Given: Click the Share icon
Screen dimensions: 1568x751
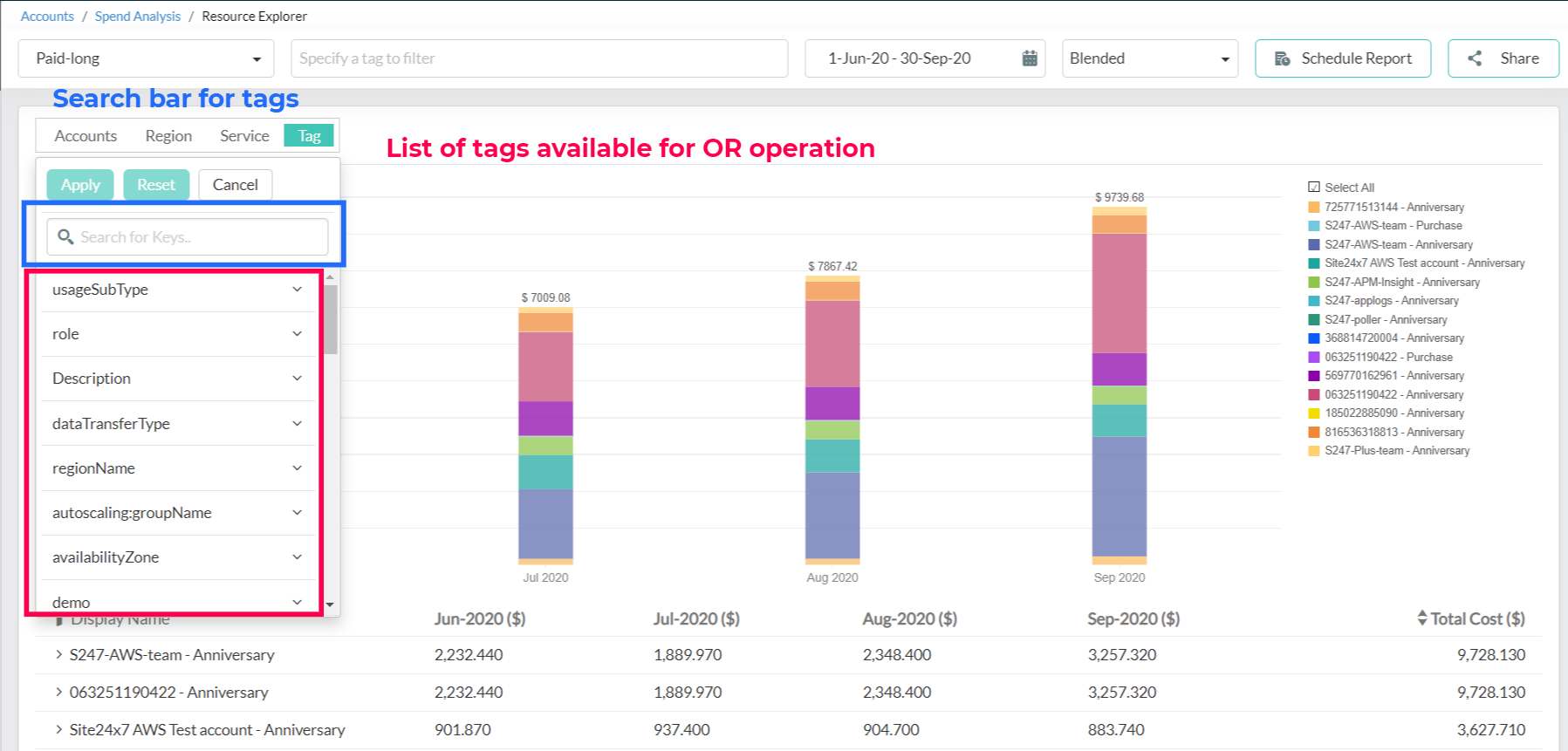Looking at the screenshot, I should coord(1475,58).
